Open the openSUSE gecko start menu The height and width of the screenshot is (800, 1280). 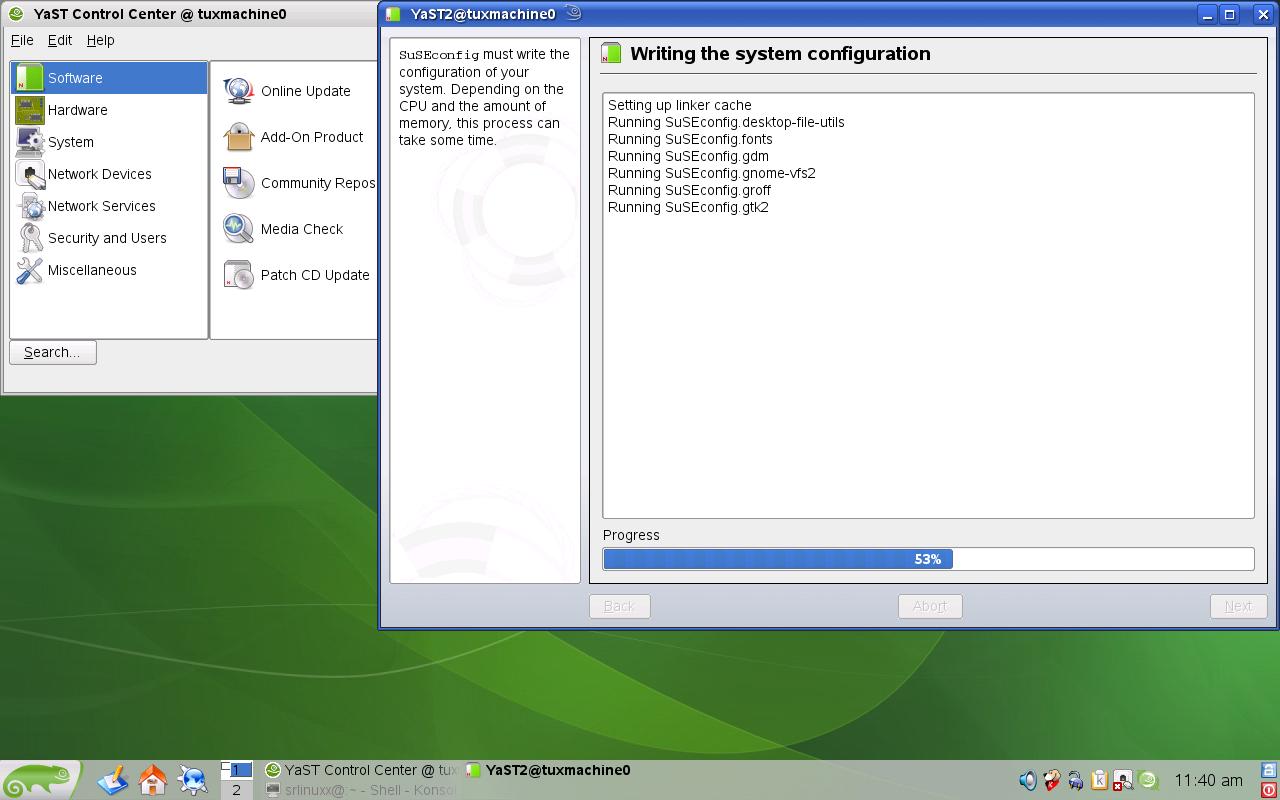point(40,780)
